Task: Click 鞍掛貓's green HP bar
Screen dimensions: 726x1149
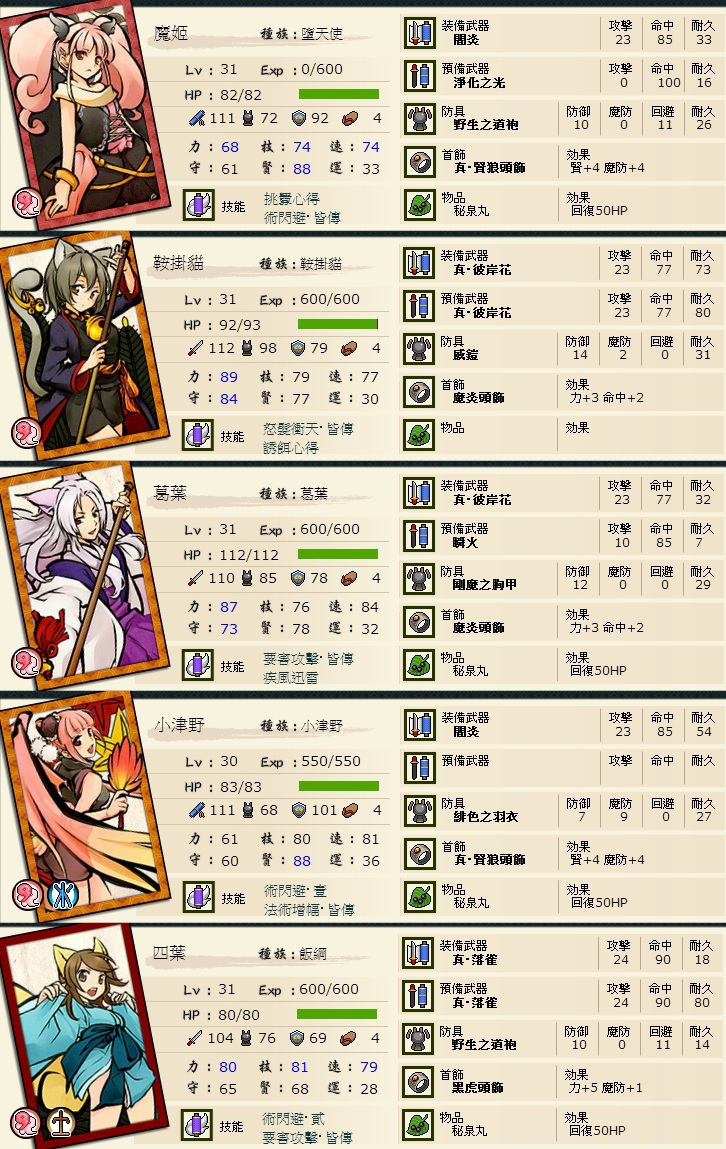Action: point(338,324)
